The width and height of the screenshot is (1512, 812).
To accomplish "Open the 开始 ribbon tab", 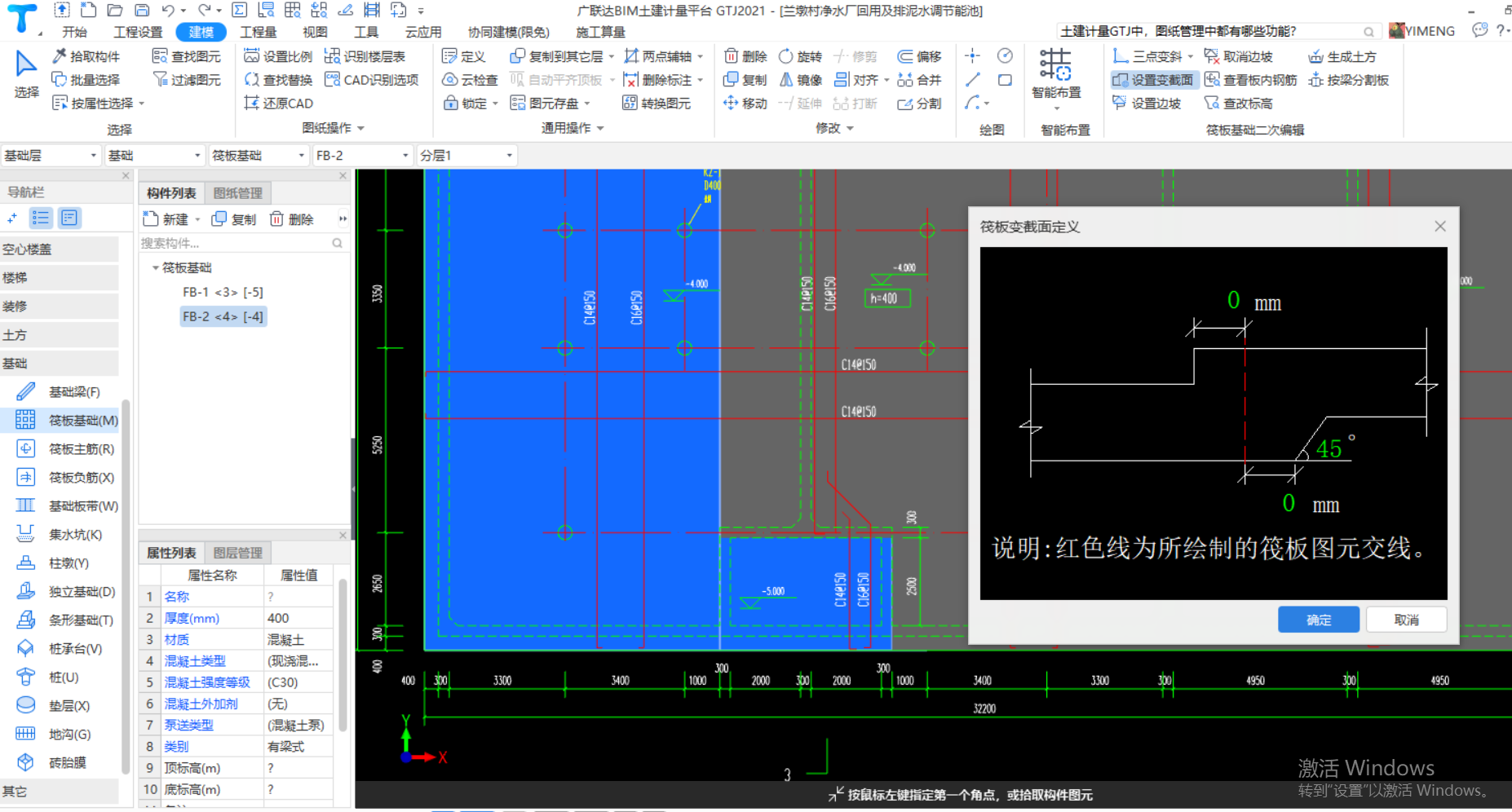I will point(74,32).
